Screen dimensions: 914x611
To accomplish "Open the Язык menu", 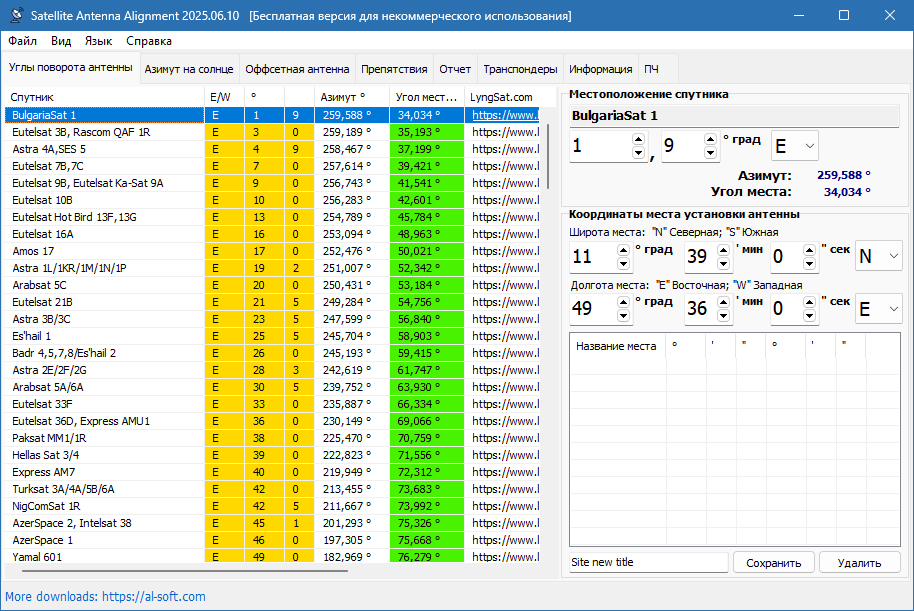I will pos(99,41).
